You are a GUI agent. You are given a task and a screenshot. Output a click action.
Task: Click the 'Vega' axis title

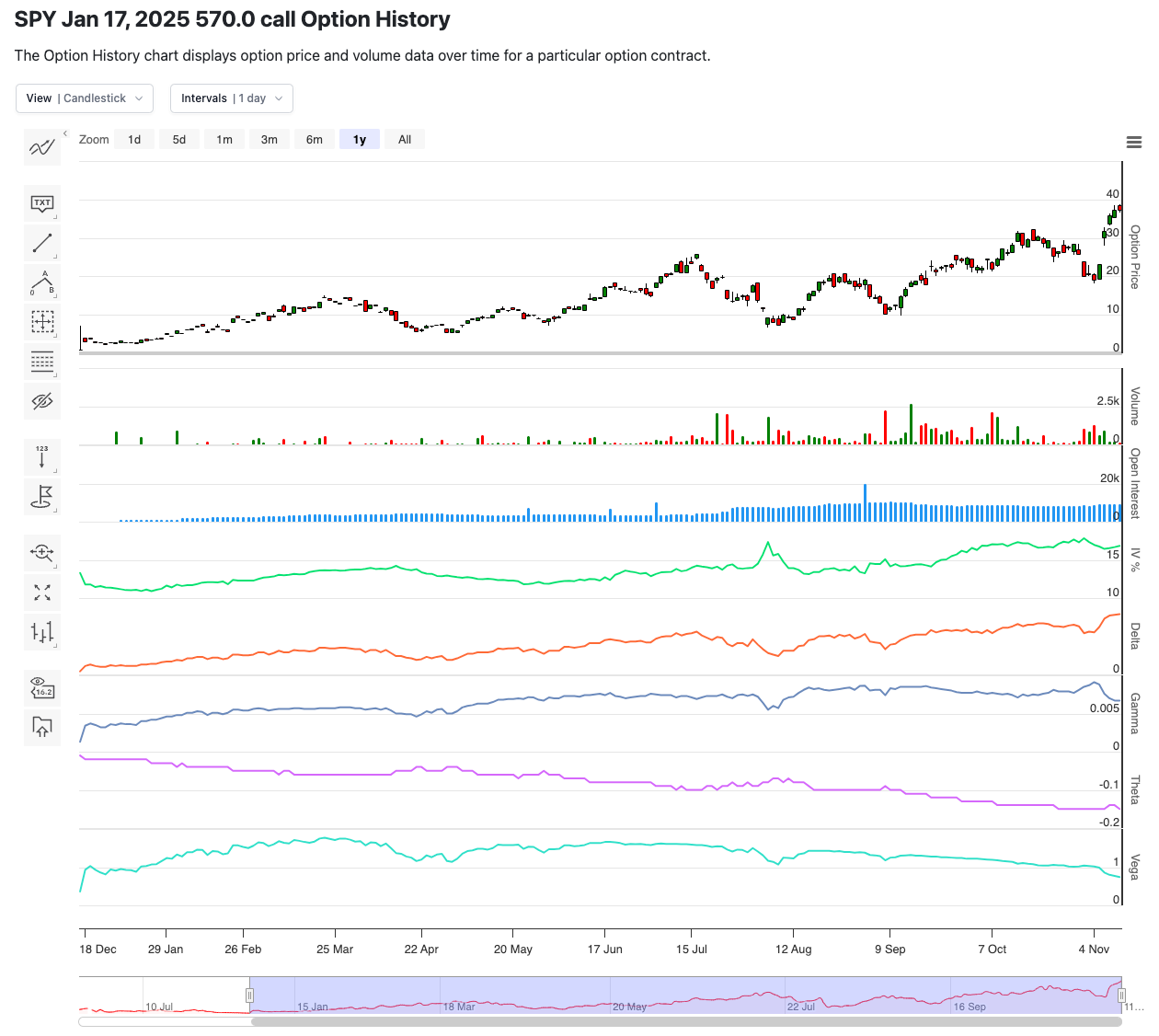pos(1135,867)
